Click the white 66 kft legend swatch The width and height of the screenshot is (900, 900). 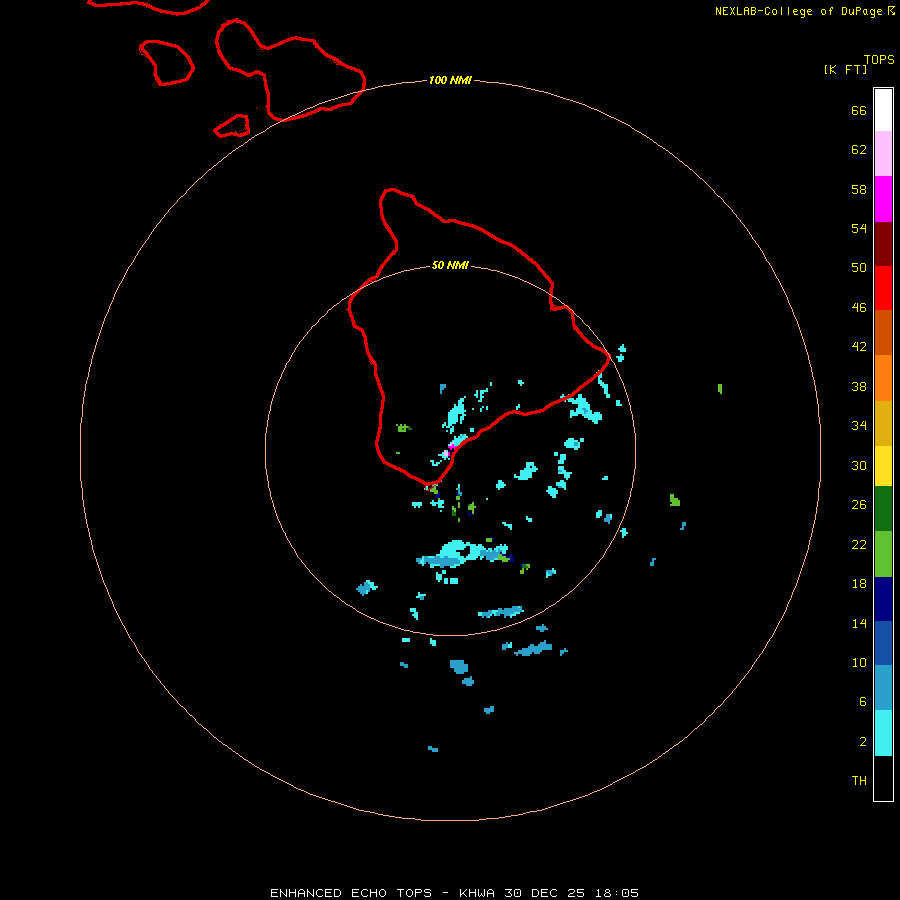point(883,110)
